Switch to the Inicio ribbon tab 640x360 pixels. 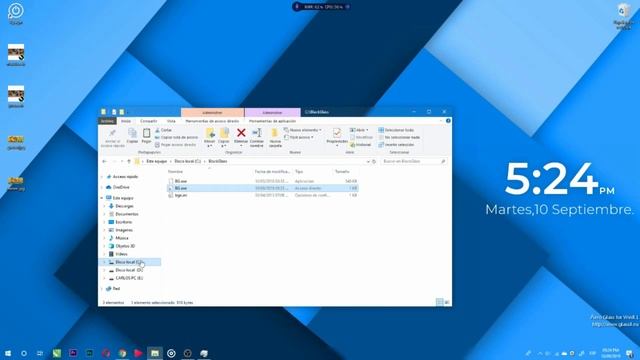pyautogui.click(x=126, y=121)
